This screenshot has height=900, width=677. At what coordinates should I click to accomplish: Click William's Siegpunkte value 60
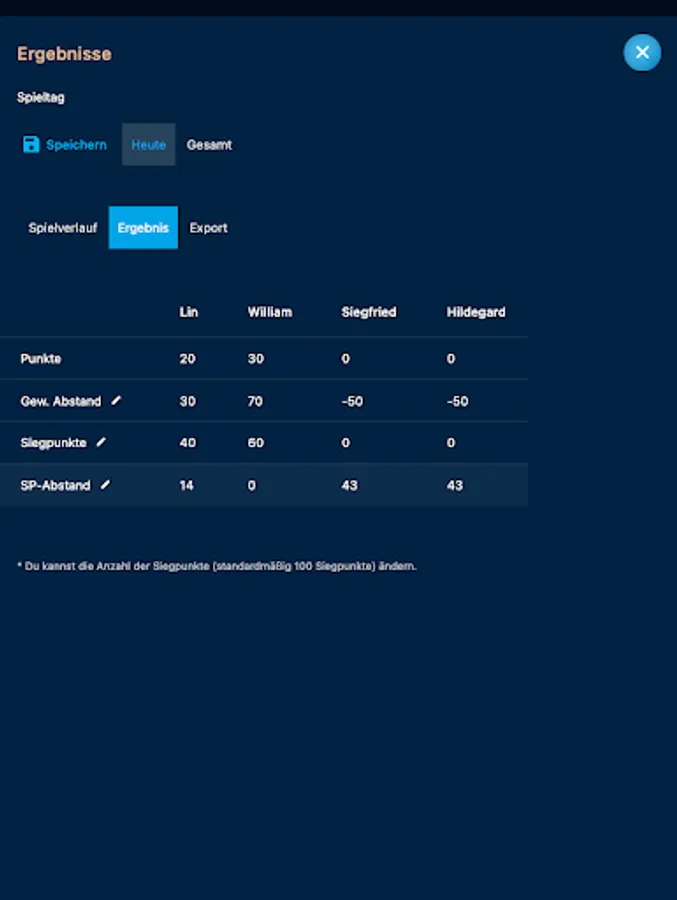coord(256,443)
